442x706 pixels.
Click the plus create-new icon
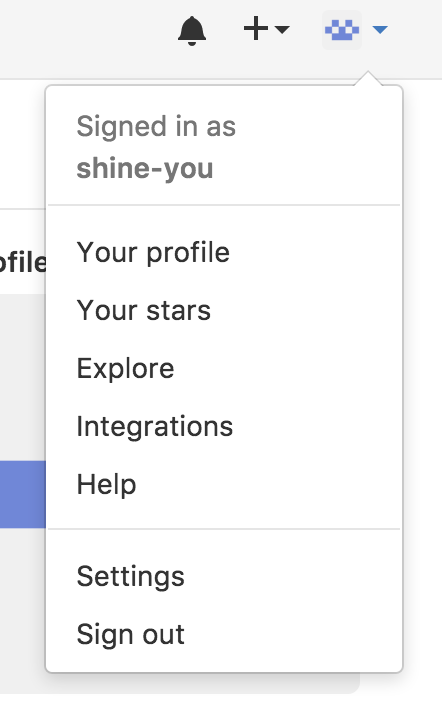256,28
